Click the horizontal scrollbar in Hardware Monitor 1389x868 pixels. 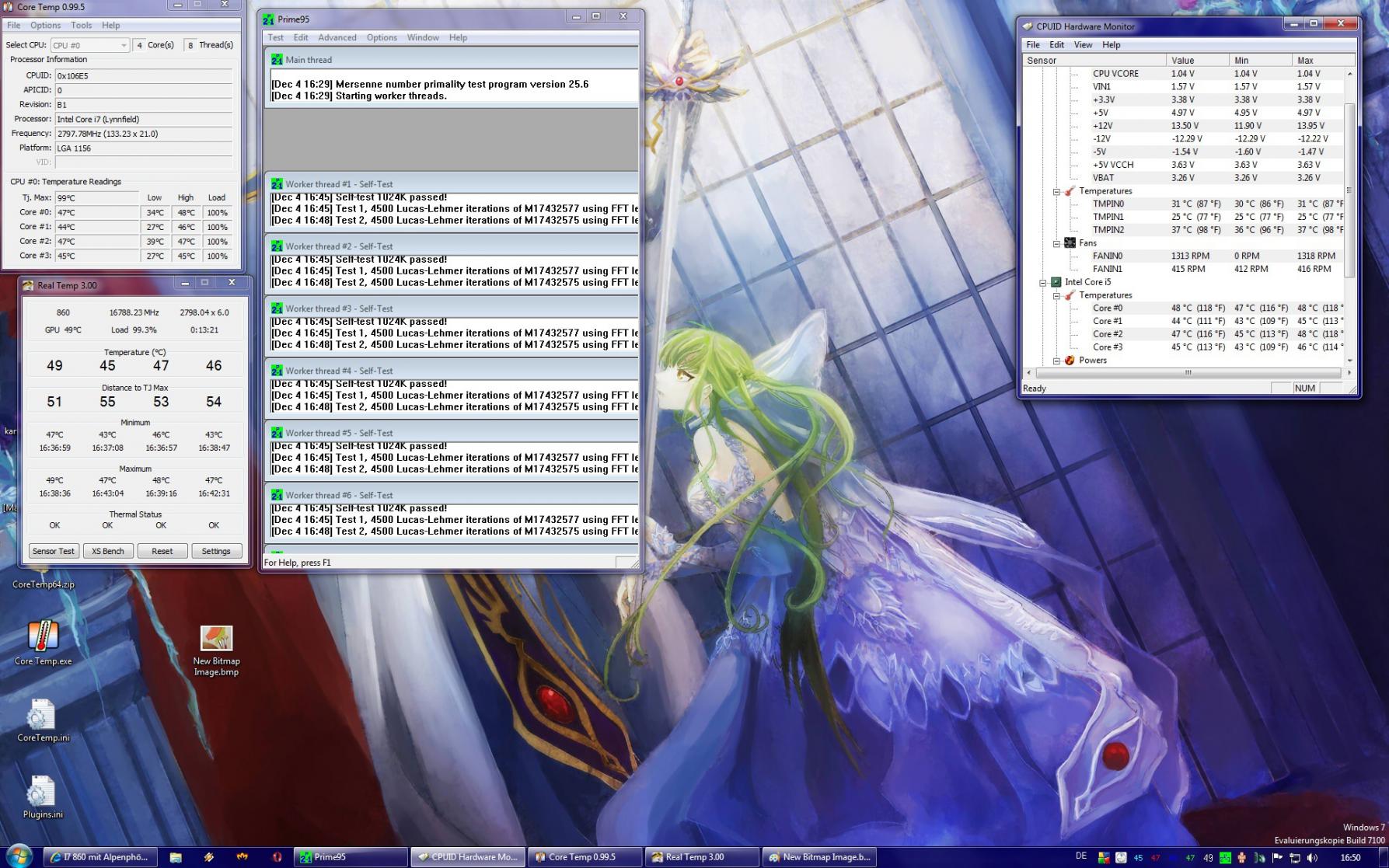pos(1188,373)
